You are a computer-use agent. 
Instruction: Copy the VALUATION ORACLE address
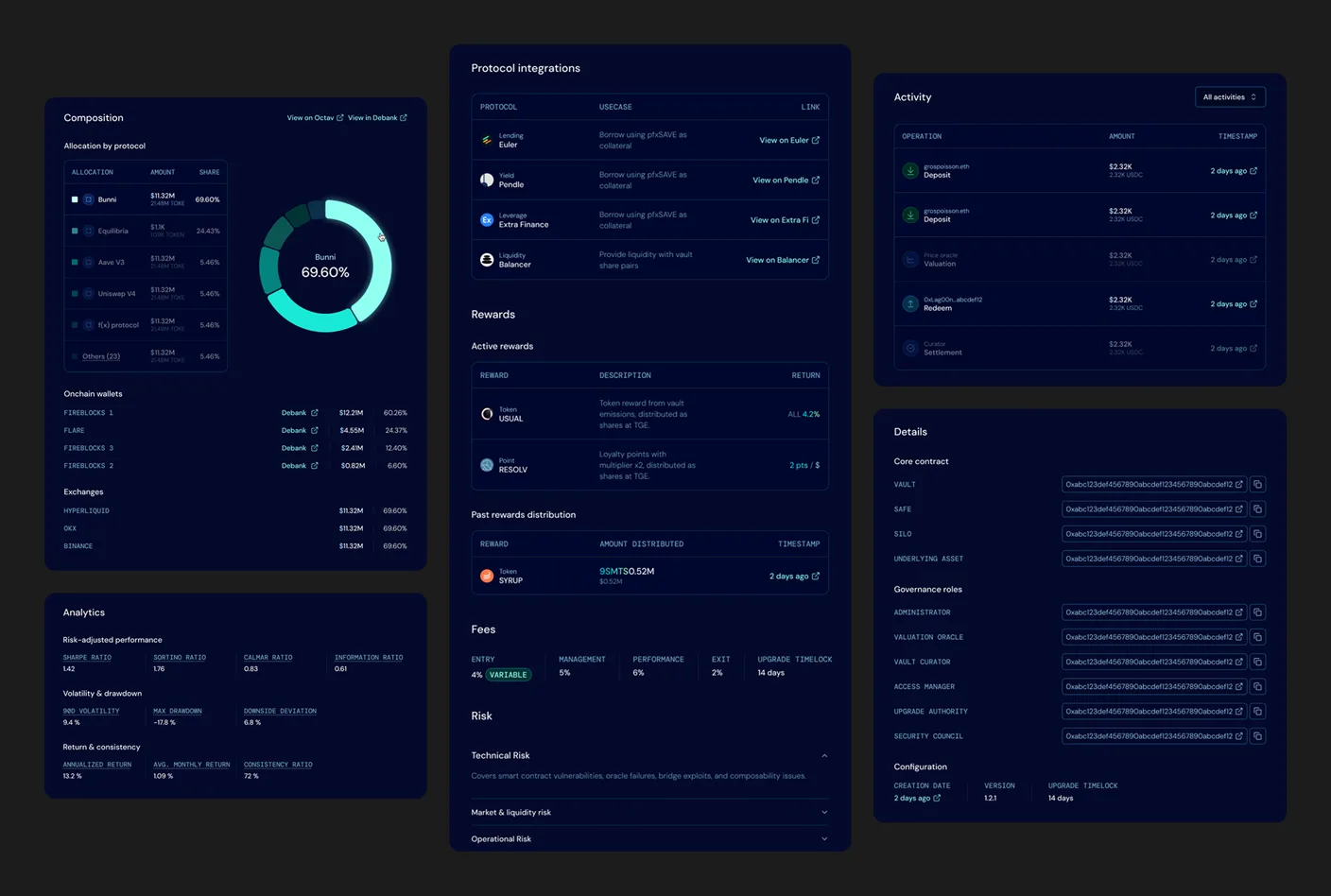[1257, 637]
